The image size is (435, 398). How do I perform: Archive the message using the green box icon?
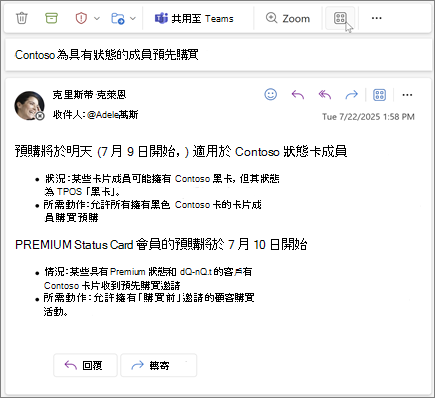51,18
